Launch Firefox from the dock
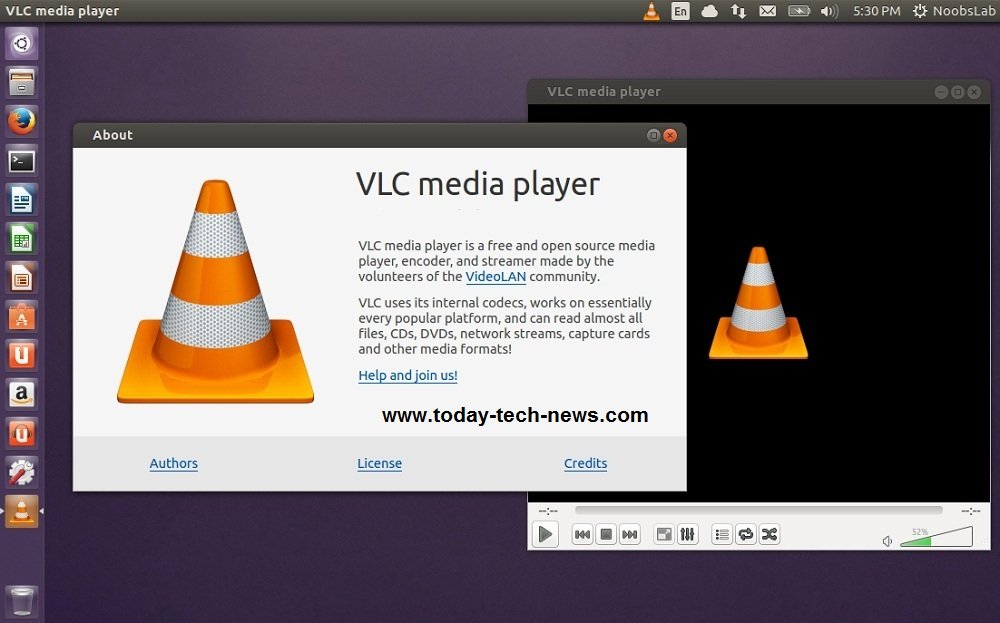 pos(21,121)
